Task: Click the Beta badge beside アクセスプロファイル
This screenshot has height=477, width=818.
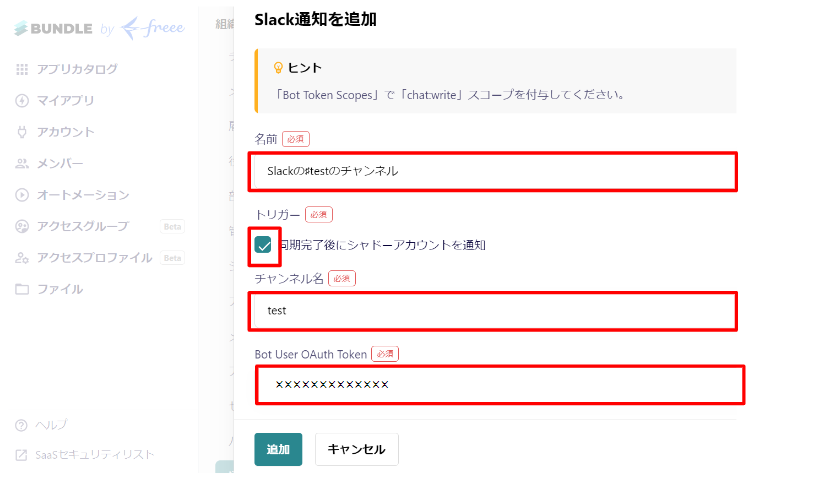Action: [172, 258]
